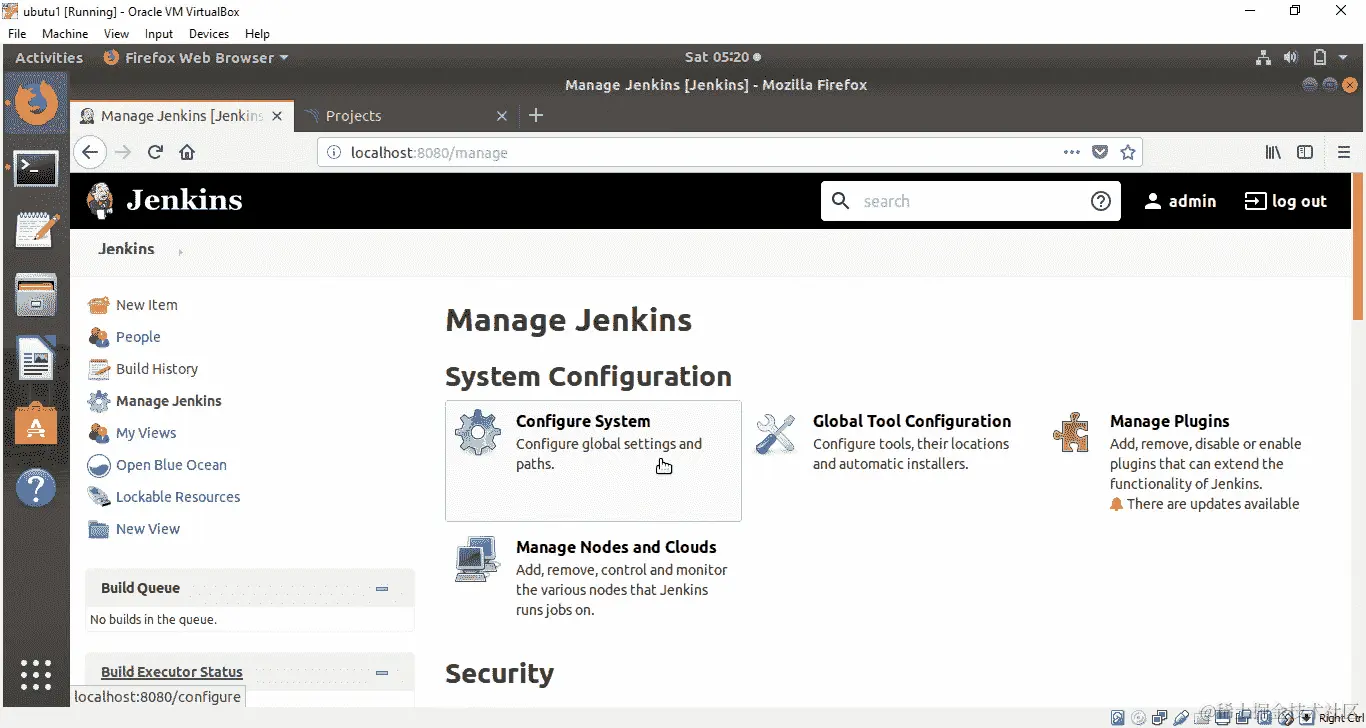Click the Manage Jenkins gear icon in sidebar
The image size is (1366, 728).
98,401
